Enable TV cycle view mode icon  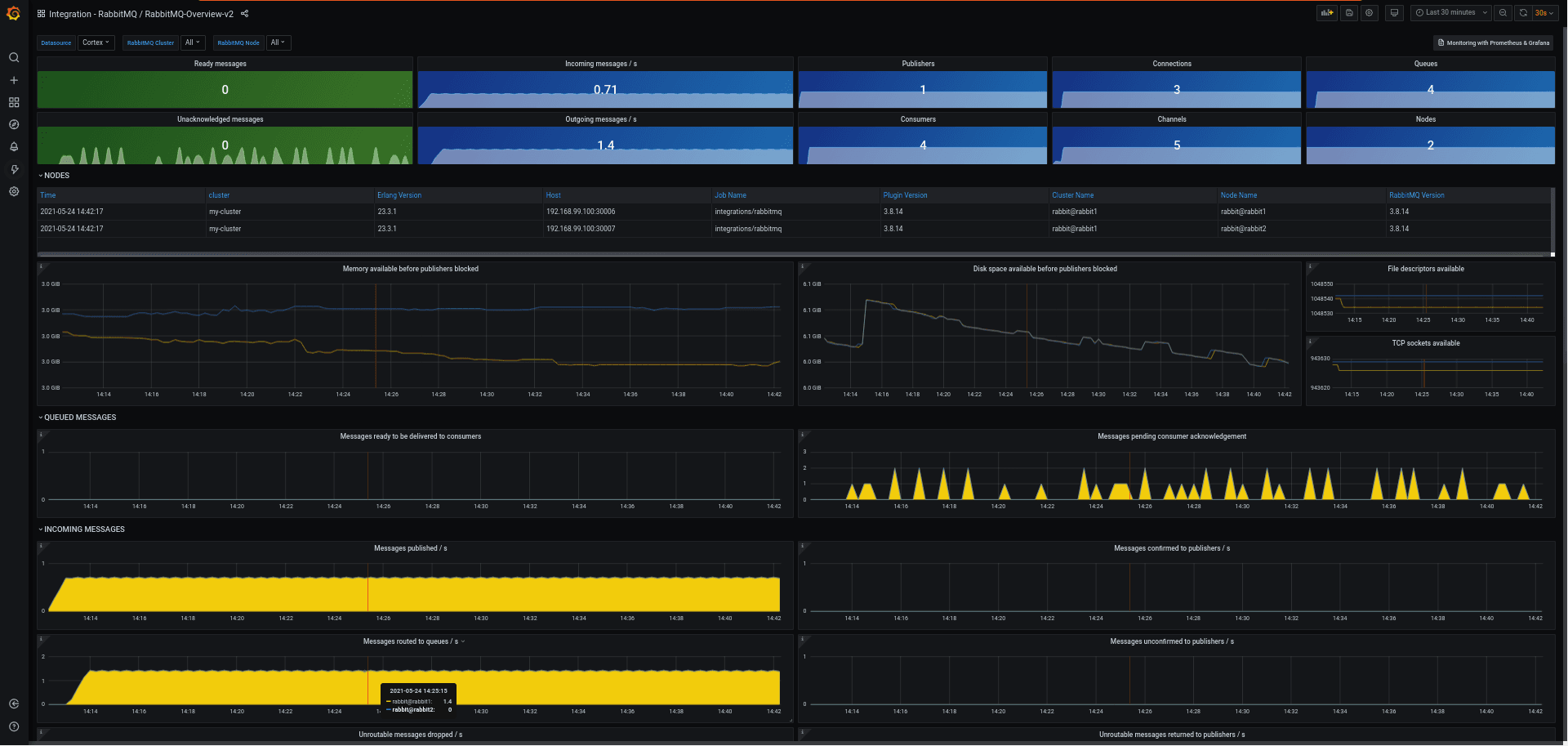(x=1394, y=12)
